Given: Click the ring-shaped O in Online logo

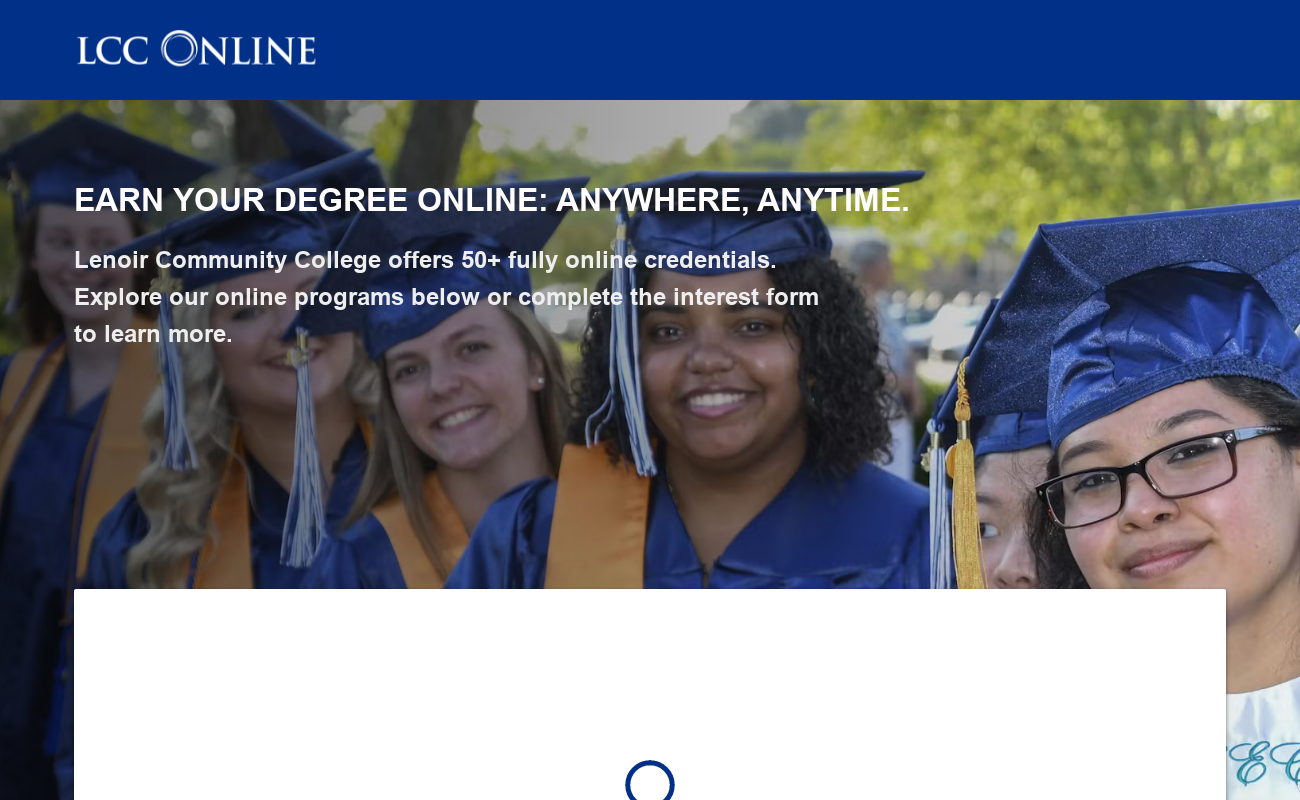Looking at the screenshot, I should point(180,49).
